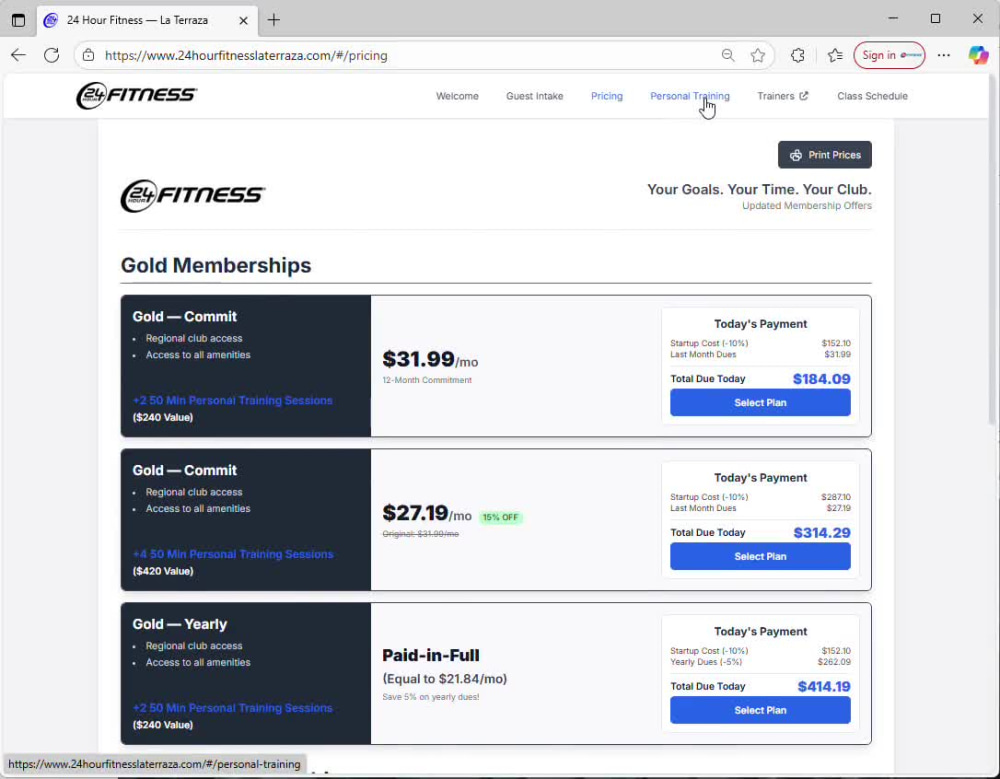Sign in to the browser profile
The image size is (1000, 779).
click(889, 56)
